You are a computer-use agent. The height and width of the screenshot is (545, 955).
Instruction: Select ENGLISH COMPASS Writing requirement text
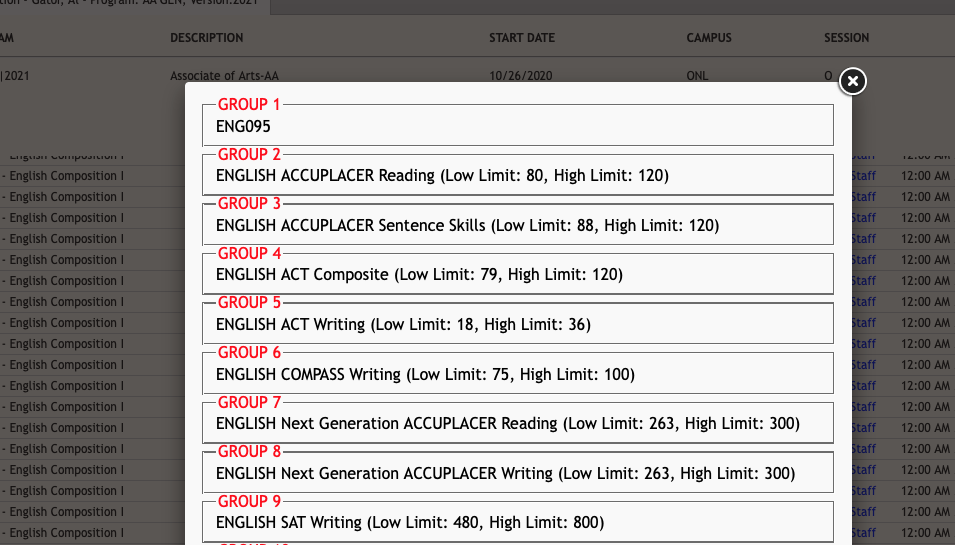[425, 374]
